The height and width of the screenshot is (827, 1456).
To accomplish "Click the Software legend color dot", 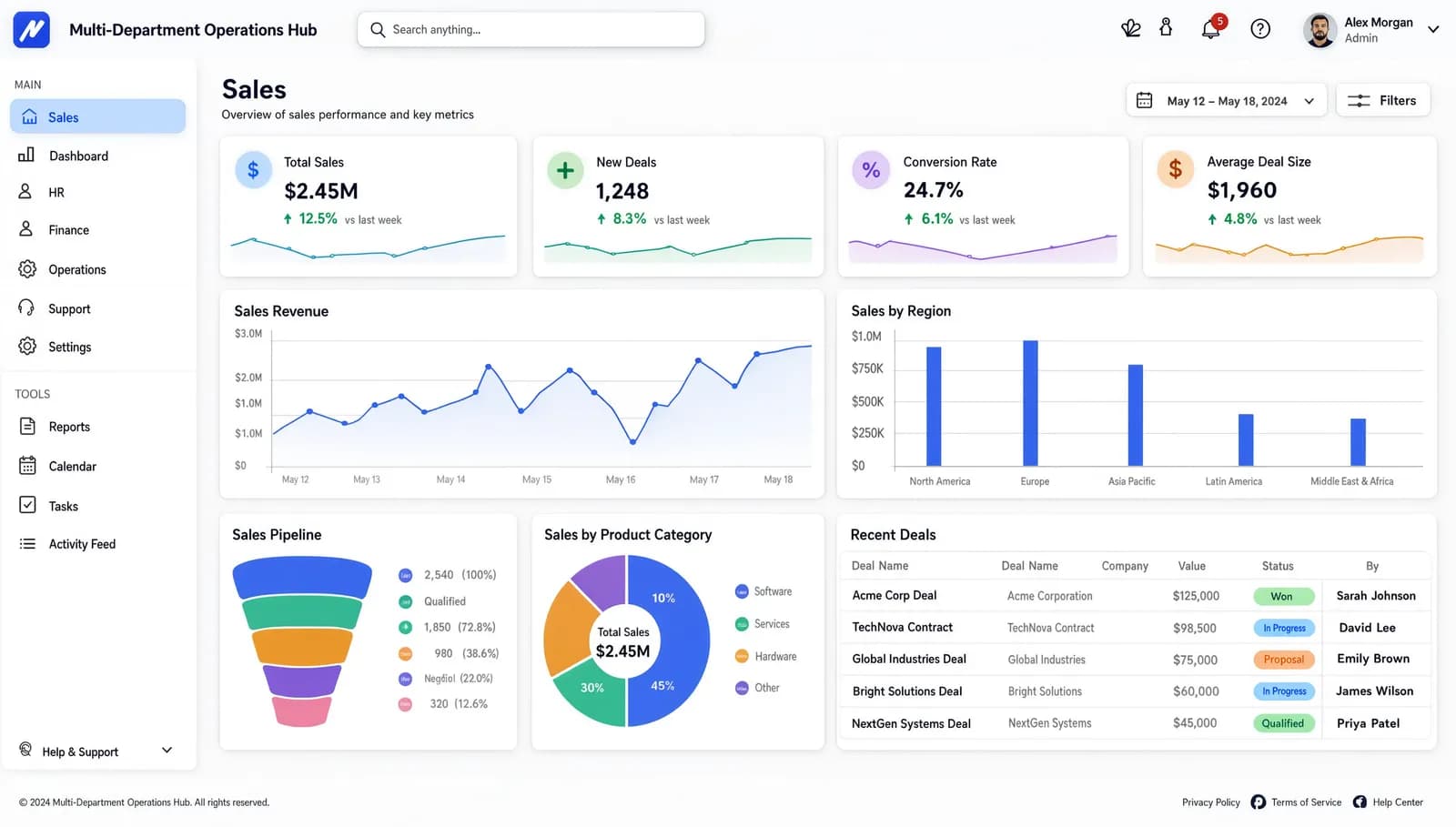I will pos(742,591).
